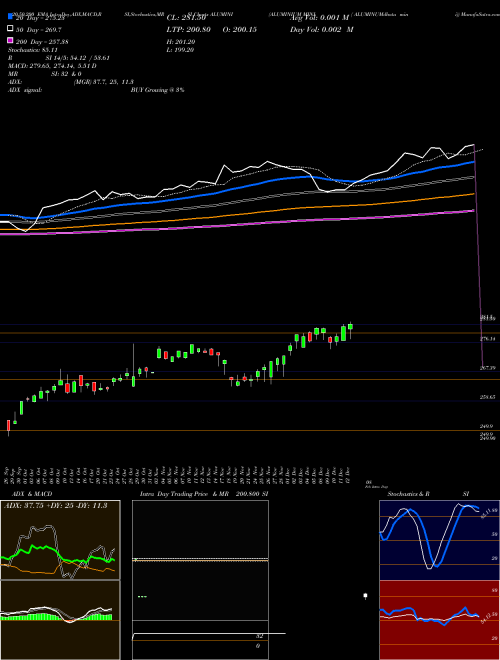Screen dimensions: 500x660
Task: Click the 'Stochastics & R' panel title
Action: [x=408, y=494]
